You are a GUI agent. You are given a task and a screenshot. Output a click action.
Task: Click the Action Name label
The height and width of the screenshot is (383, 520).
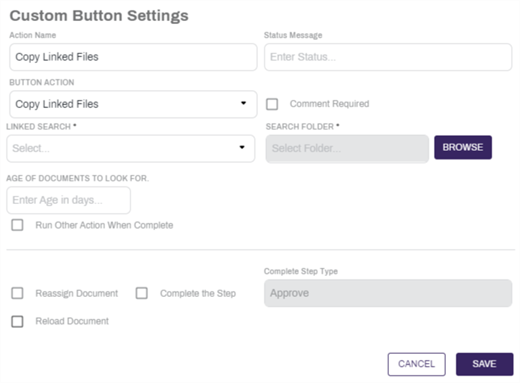click(x=33, y=35)
